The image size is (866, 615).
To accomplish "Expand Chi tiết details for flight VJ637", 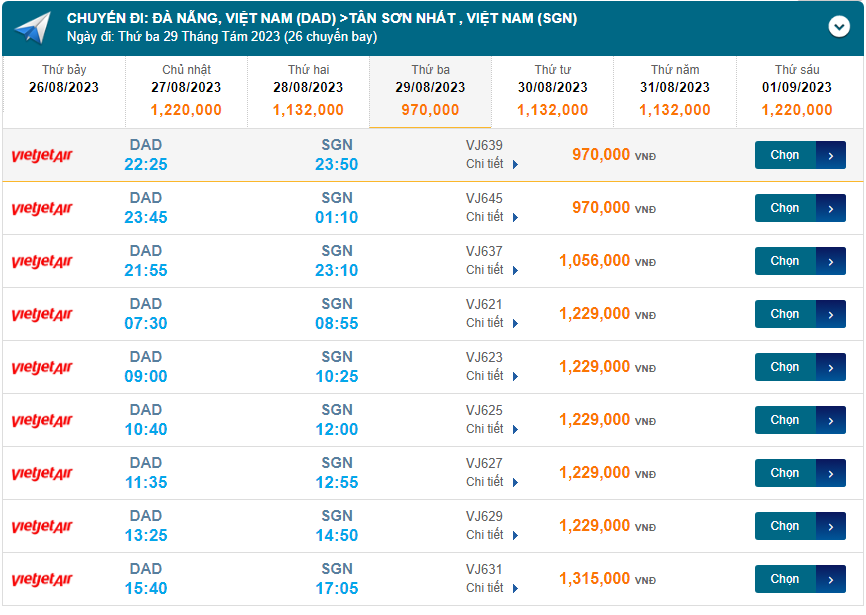I will [491, 270].
